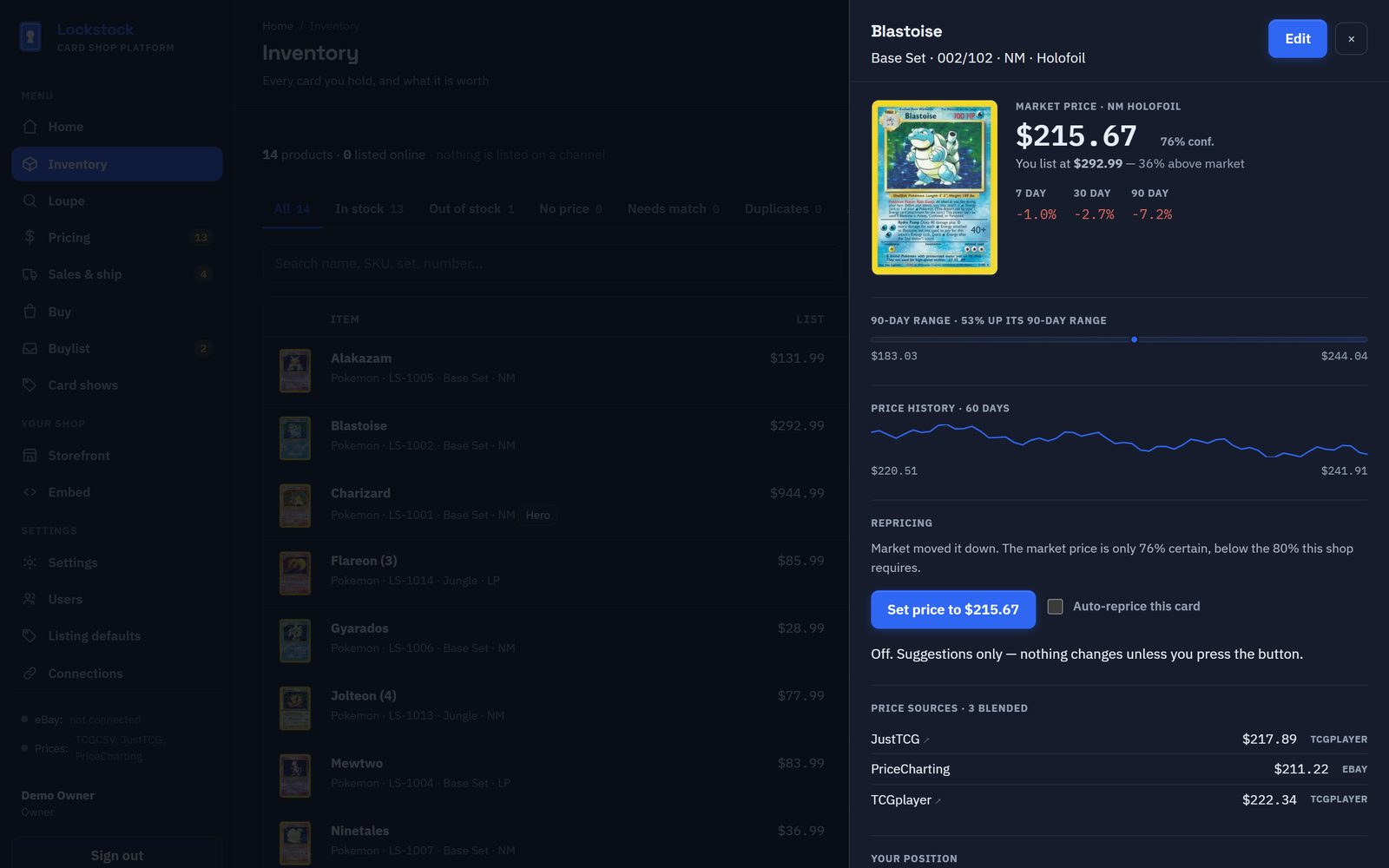Click the Storefront shop icon
Screen dimensions: 1389x868
coord(30,456)
